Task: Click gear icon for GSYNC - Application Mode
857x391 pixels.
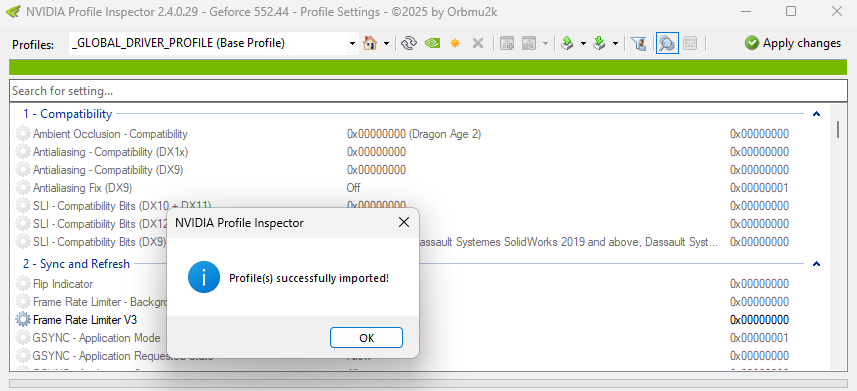Action: coord(23,338)
